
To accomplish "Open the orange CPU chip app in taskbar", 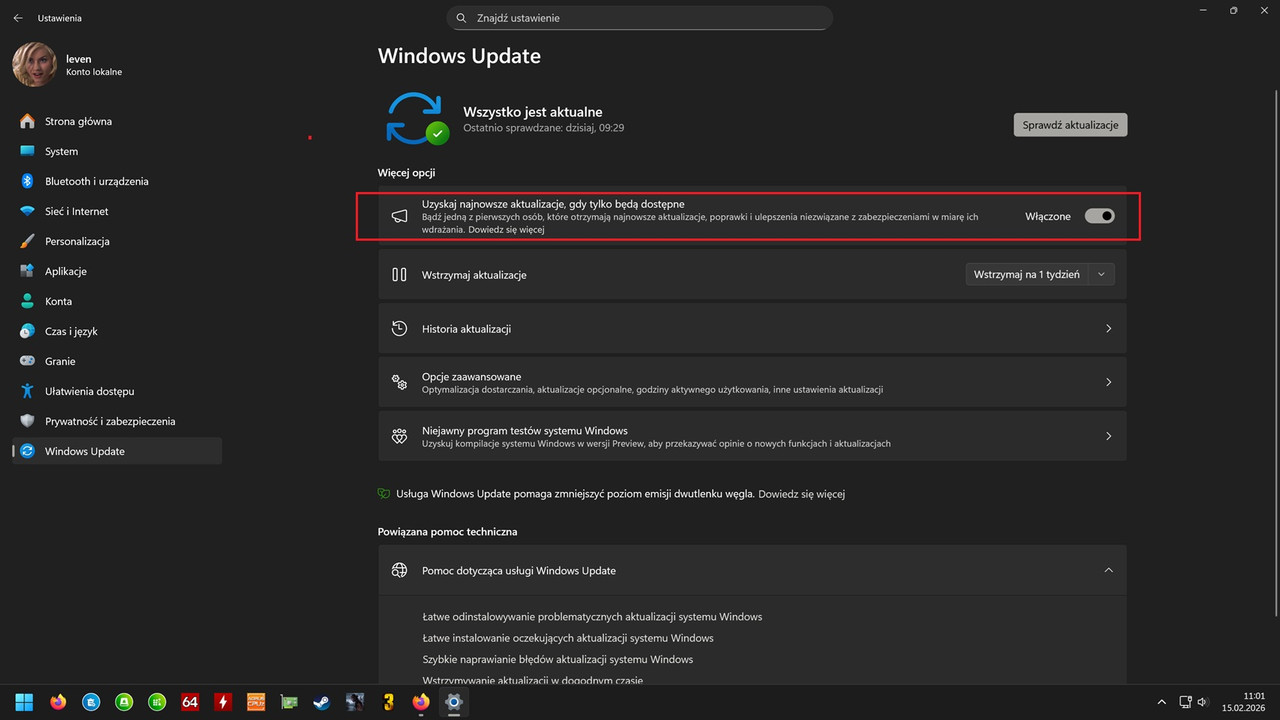I will tap(256, 702).
